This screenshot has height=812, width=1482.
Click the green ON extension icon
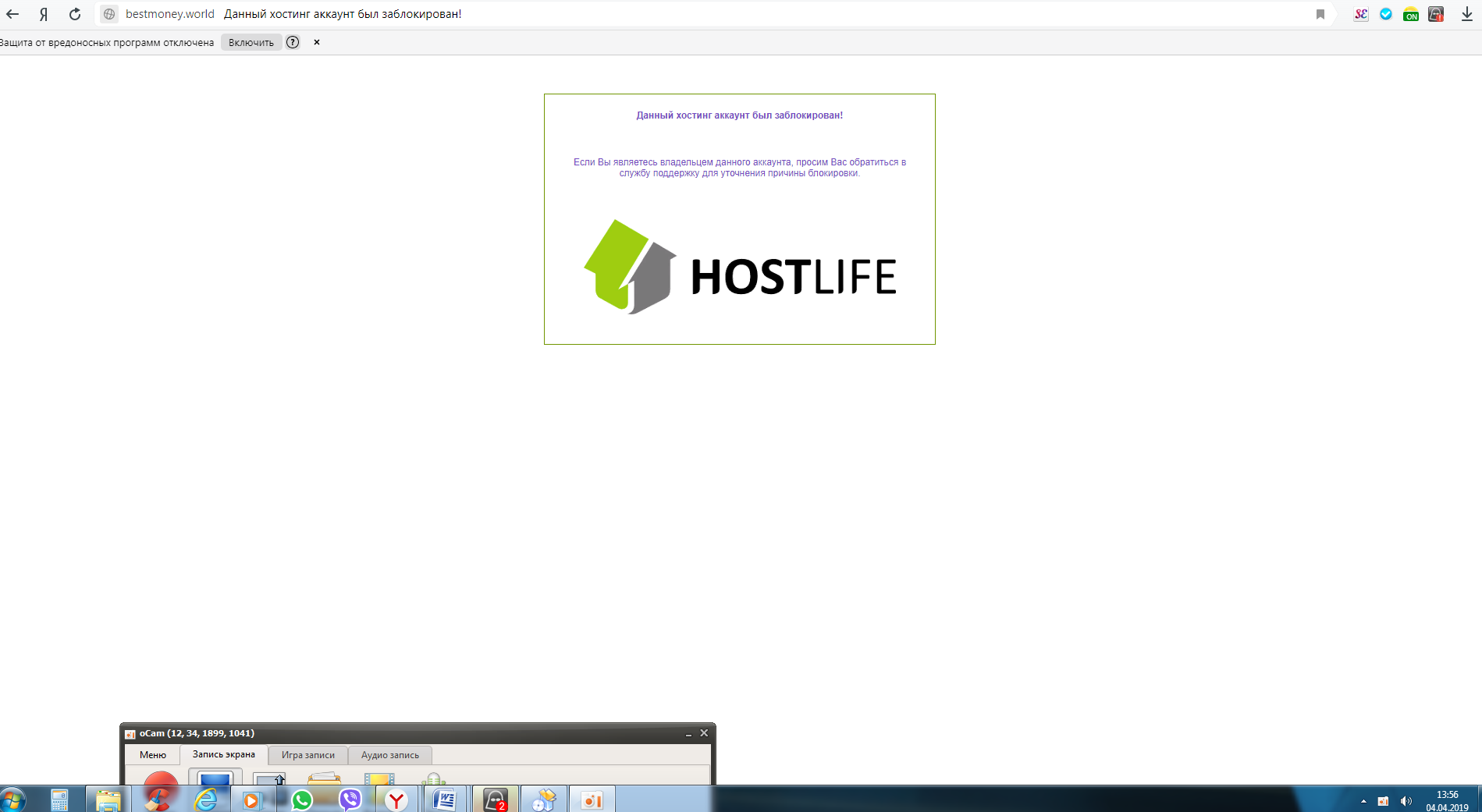point(1411,14)
